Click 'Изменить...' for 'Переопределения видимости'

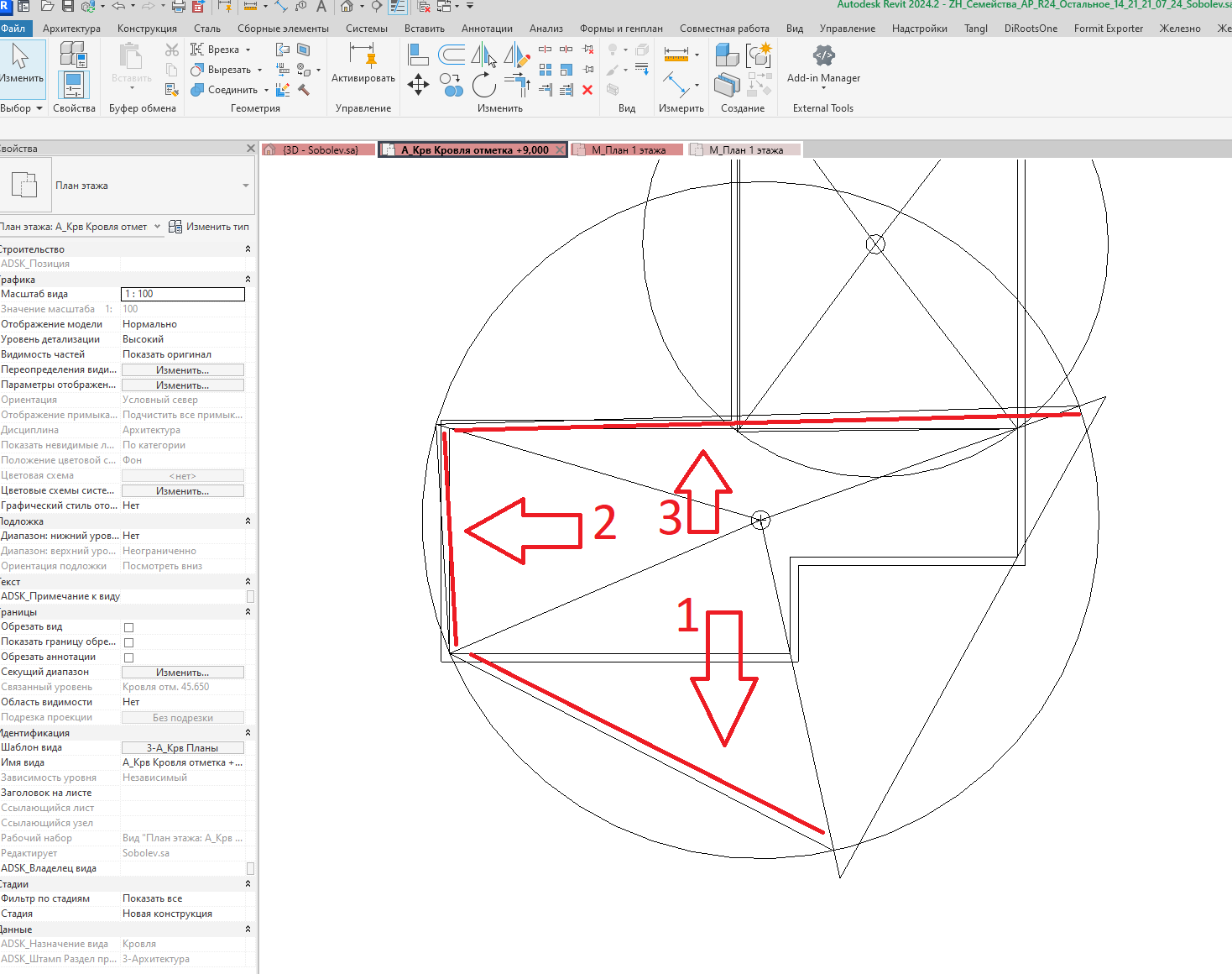(x=183, y=370)
